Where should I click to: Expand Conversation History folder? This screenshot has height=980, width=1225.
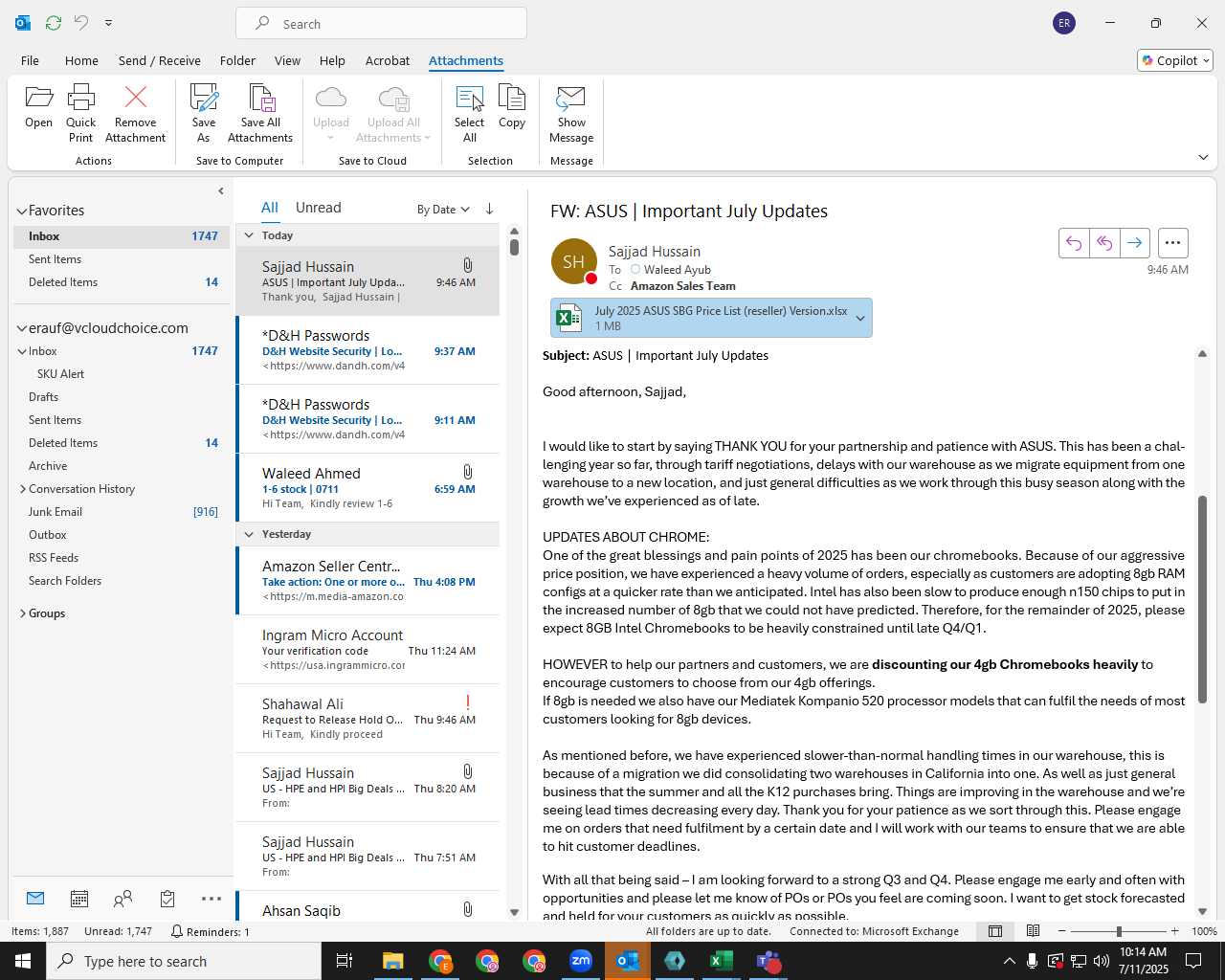point(23,489)
